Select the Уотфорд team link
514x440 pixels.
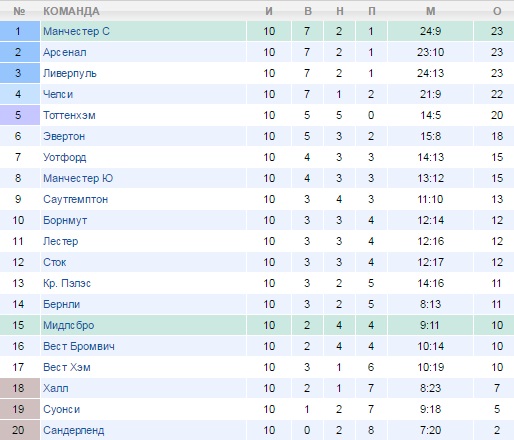pyautogui.click(x=65, y=157)
